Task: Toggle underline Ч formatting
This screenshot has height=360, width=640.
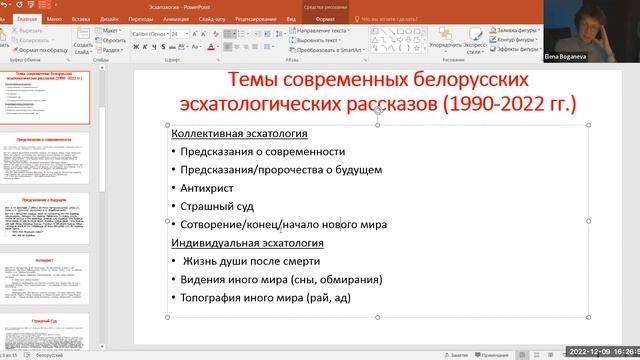Action: 154,47
